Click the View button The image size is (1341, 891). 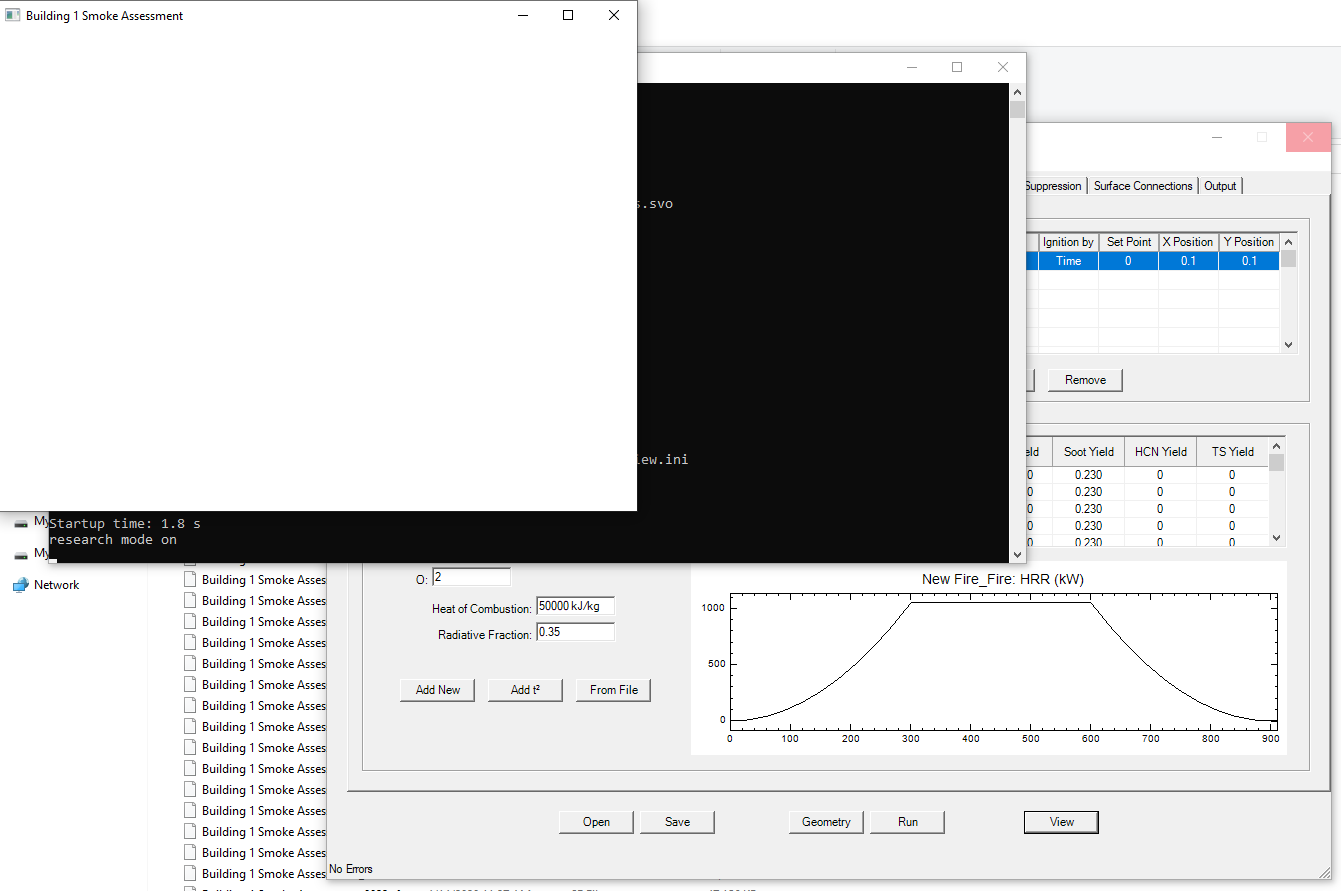point(1060,821)
